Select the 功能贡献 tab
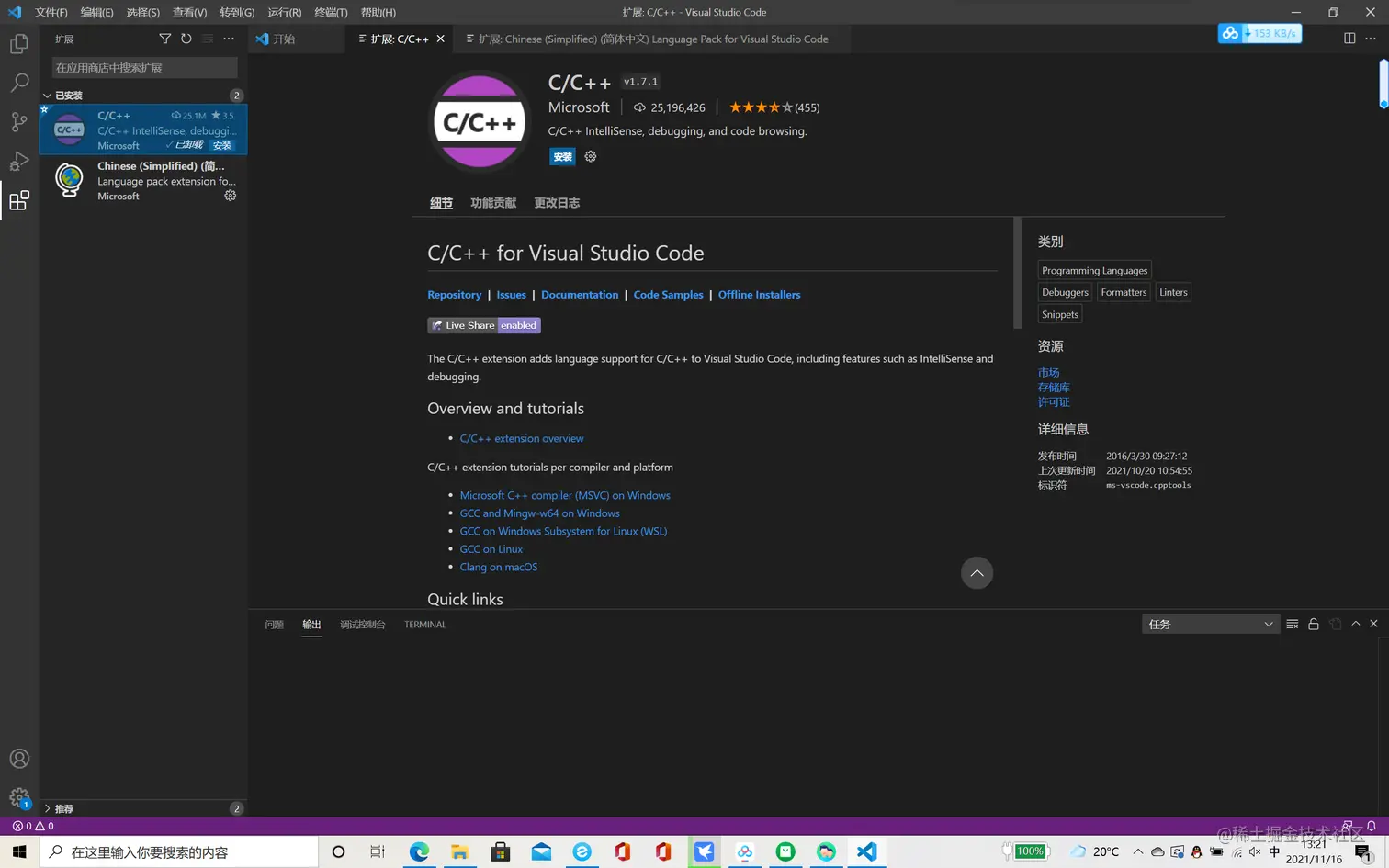Image resolution: width=1389 pixels, height=868 pixels. click(493, 203)
